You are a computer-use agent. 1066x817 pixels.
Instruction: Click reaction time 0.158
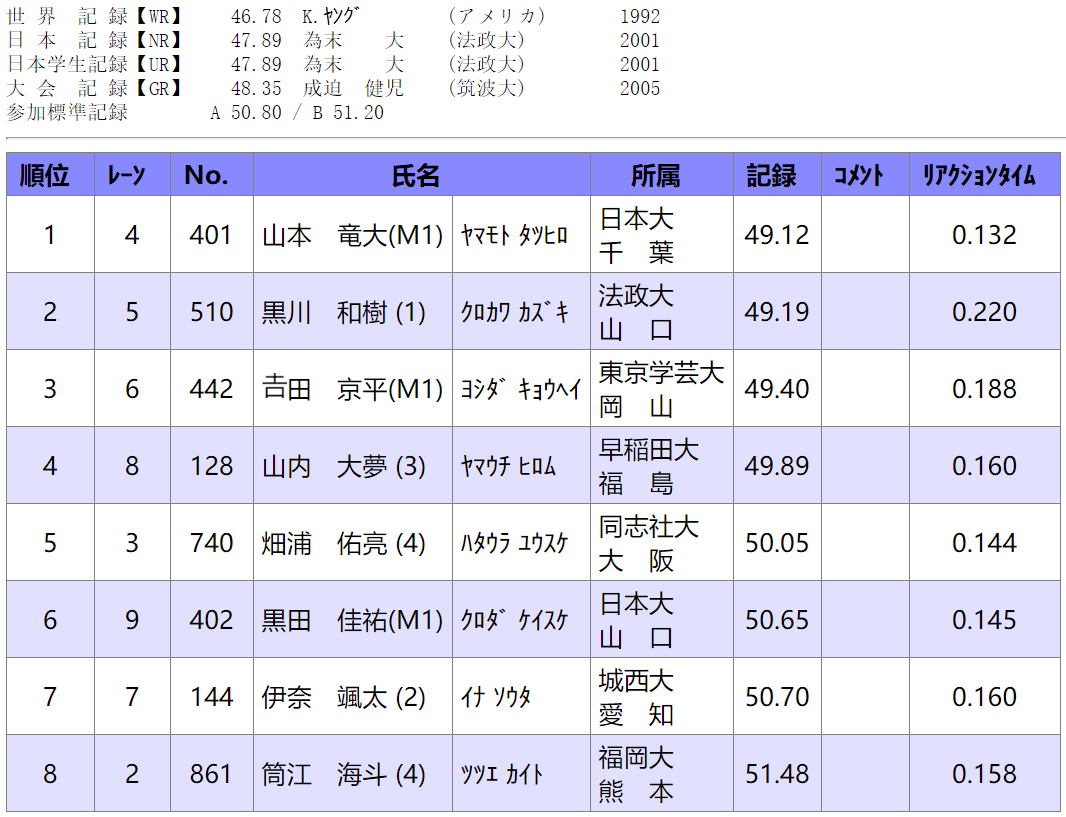[x=984, y=773]
